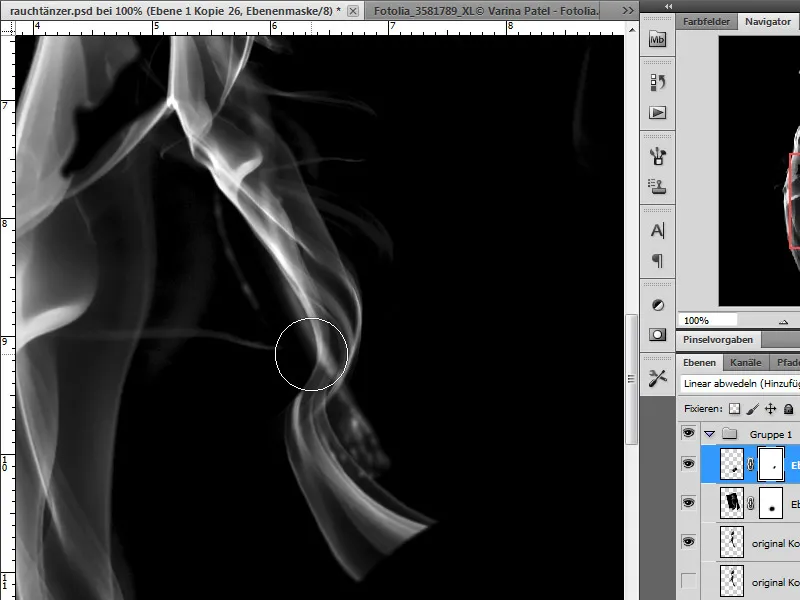Open the Character panel
The width and height of the screenshot is (800, 600).
tap(657, 230)
